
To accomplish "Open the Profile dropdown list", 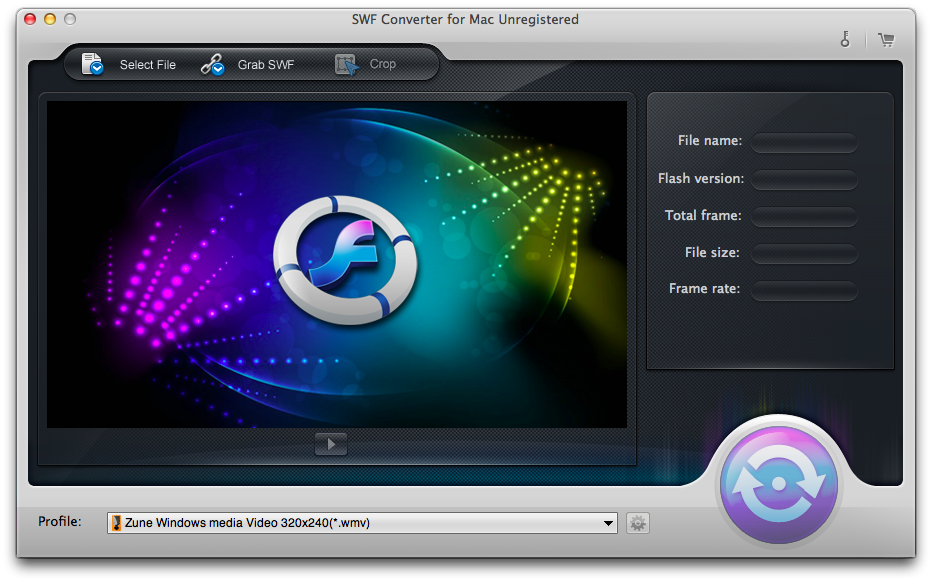I will tap(362, 523).
